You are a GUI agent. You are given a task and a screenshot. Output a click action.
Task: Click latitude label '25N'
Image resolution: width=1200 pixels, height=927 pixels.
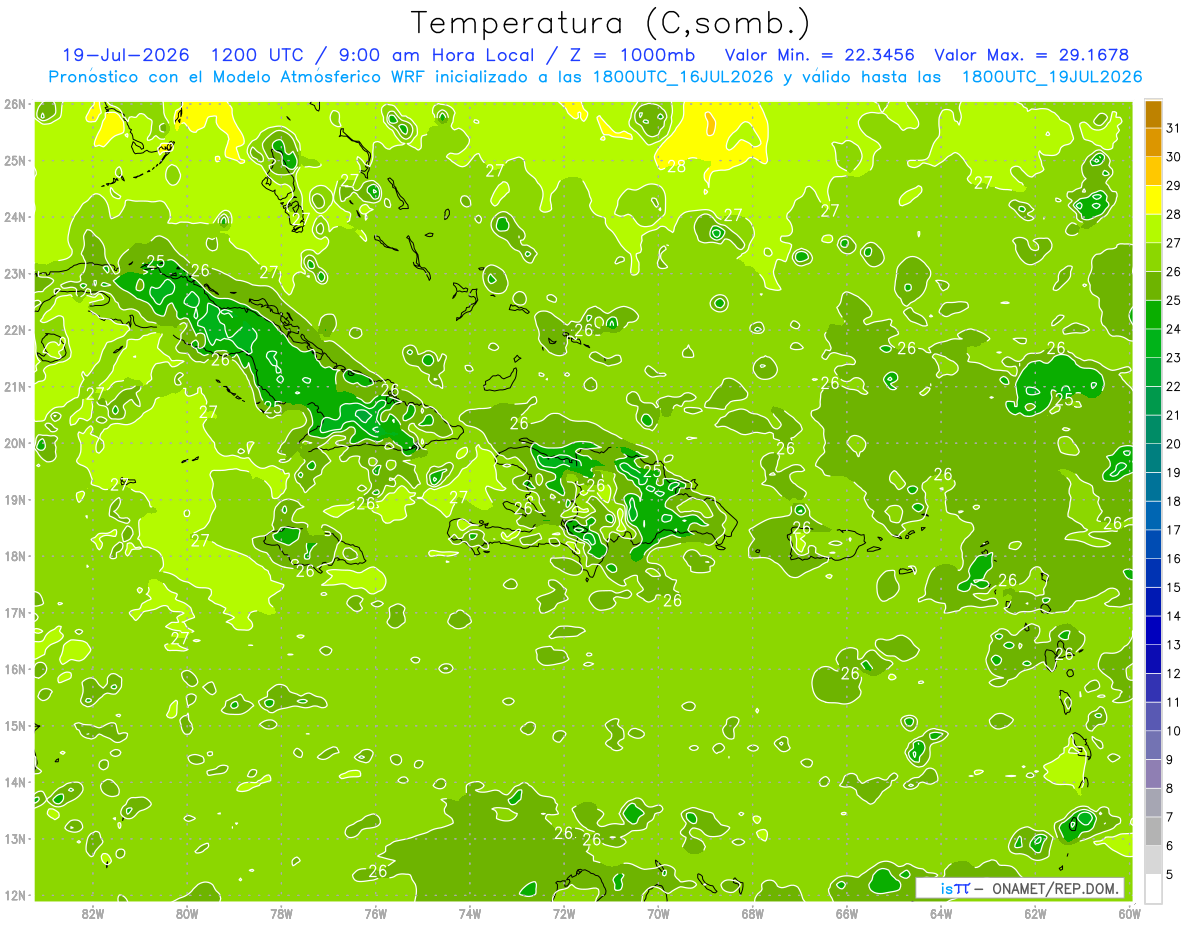[15, 160]
